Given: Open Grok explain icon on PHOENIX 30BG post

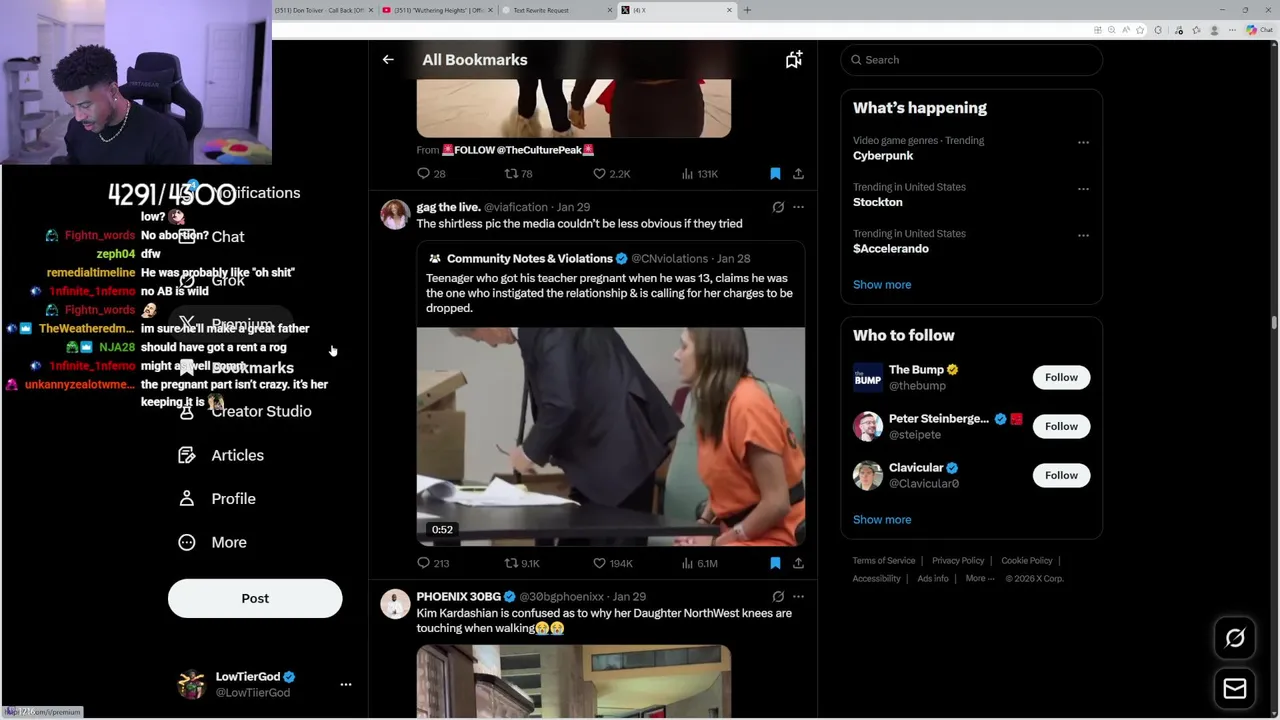Looking at the screenshot, I should click(778, 597).
